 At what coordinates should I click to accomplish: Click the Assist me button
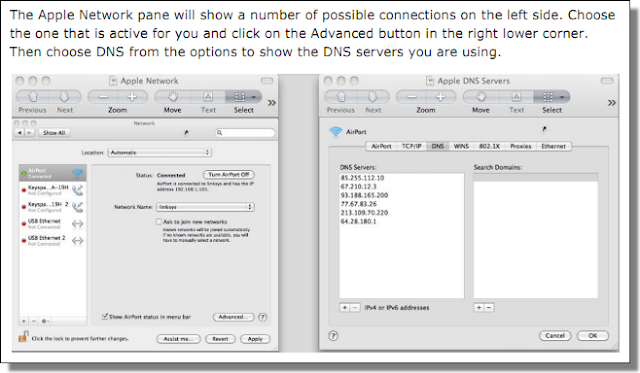(178, 339)
